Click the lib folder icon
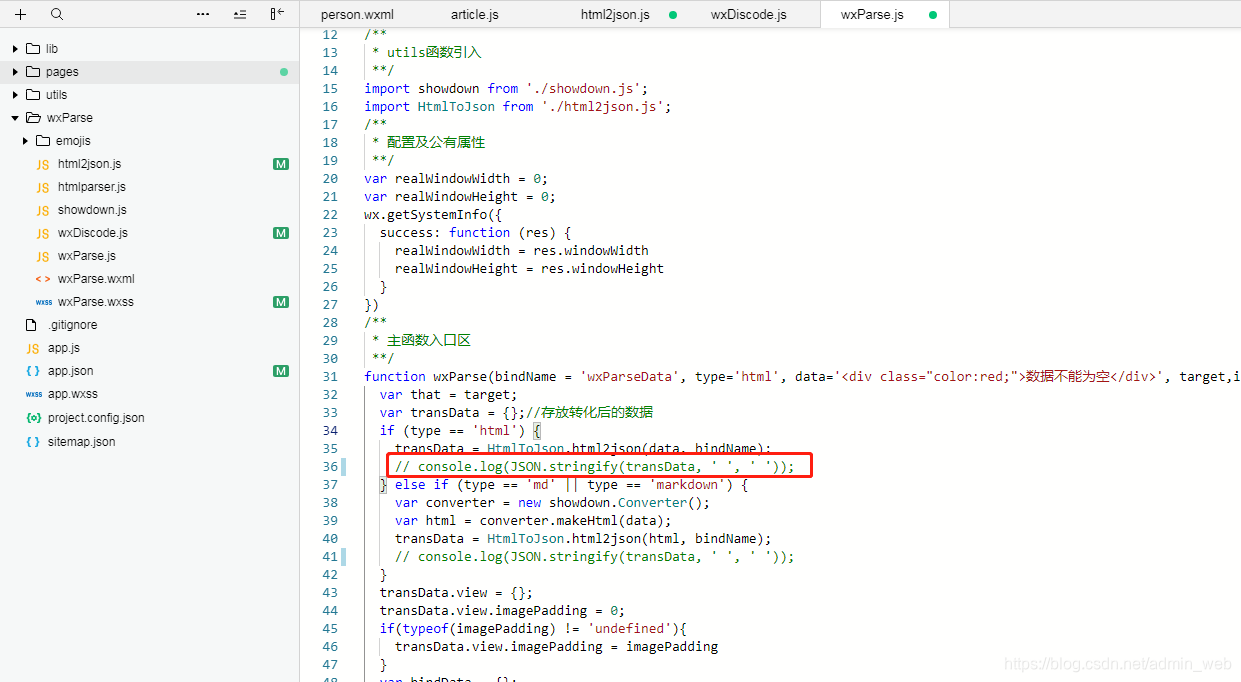1241x682 pixels. [33, 48]
